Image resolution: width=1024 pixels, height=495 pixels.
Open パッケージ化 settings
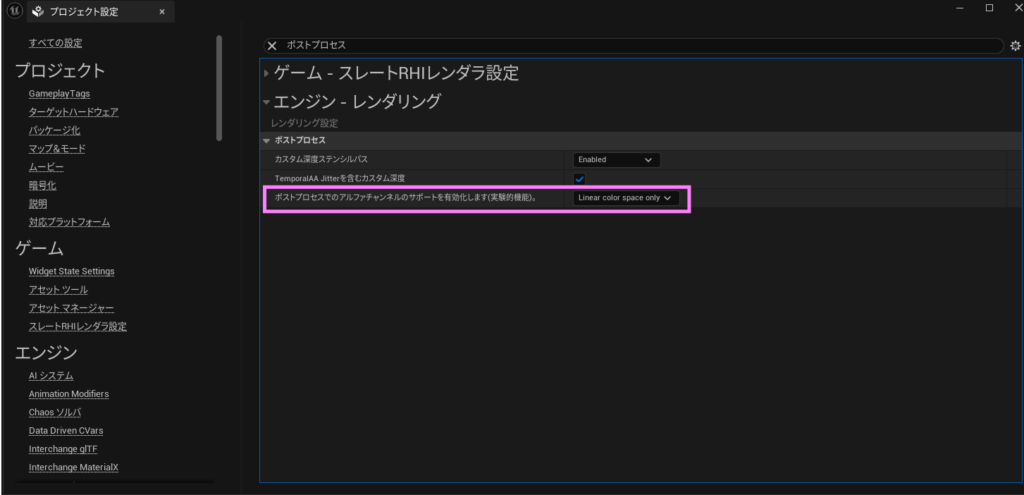pyautogui.click(x=55, y=131)
